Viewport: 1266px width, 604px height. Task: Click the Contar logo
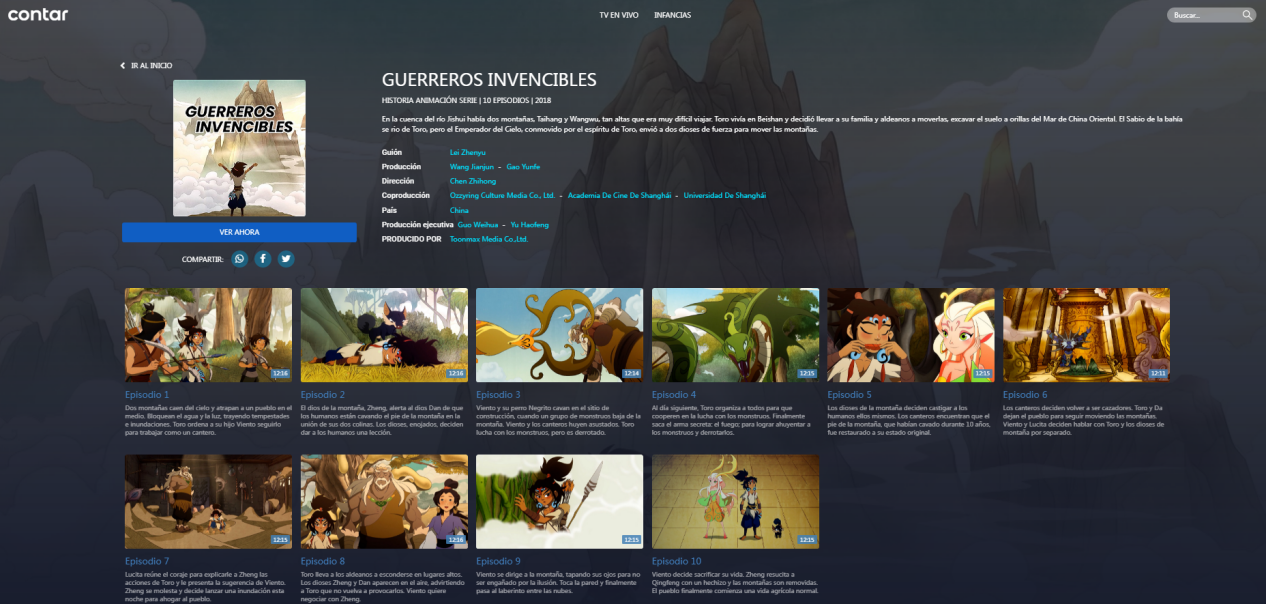(38, 15)
